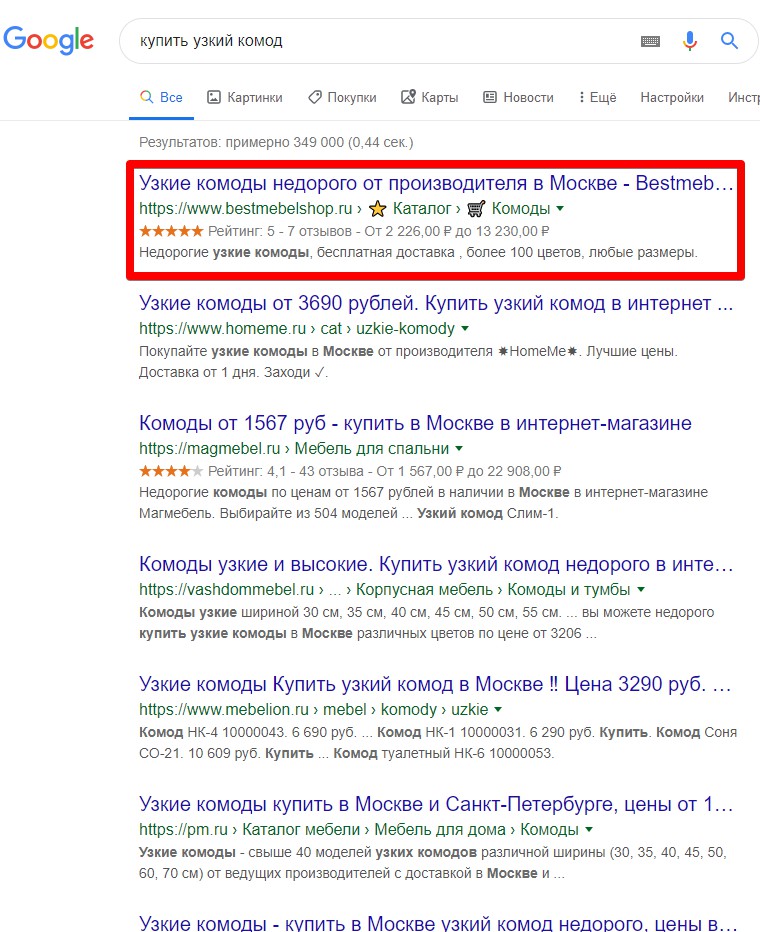
Task: Click cart icon before Комоды breadcrumb
Action: pos(475,209)
